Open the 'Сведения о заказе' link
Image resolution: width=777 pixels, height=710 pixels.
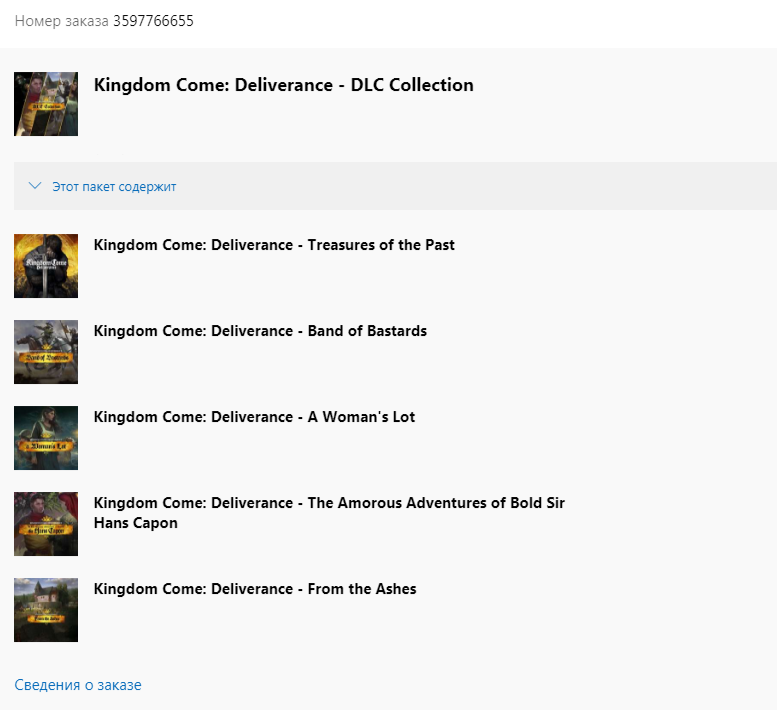click(x=78, y=685)
